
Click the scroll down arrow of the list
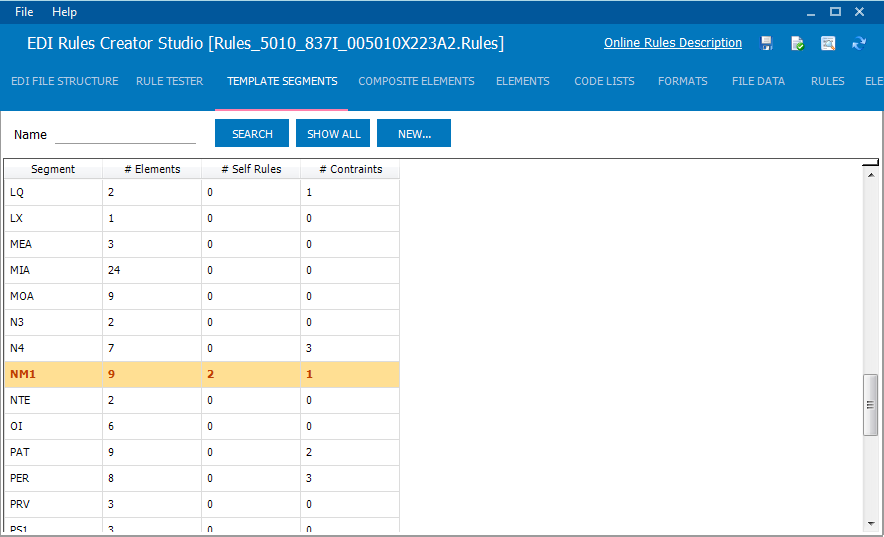pyautogui.click(x=870, y=523)
